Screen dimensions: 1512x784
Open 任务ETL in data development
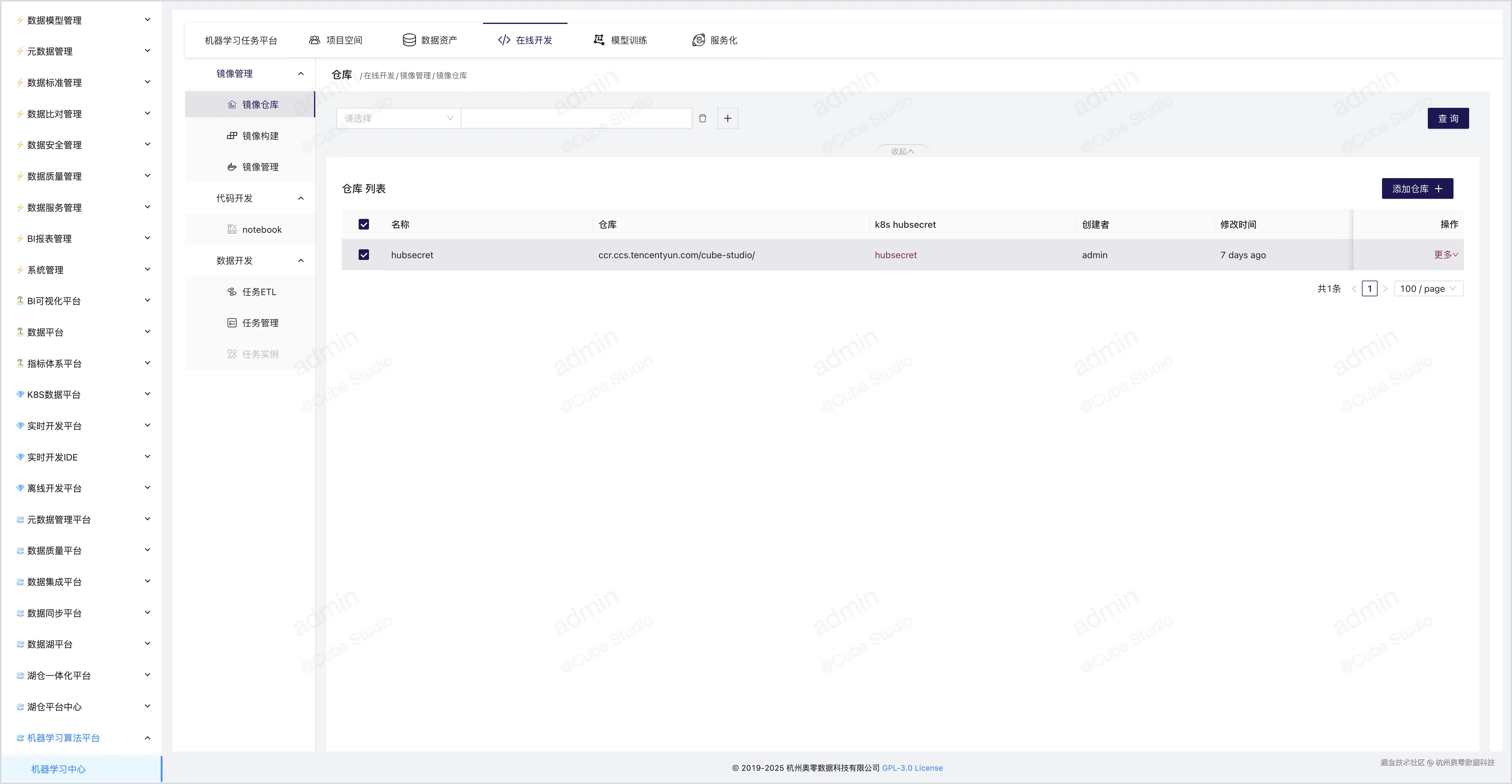tap(259, 292)
